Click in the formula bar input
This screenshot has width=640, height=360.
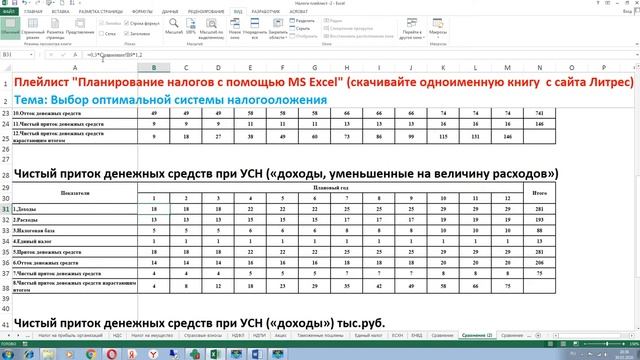(x=359, y=55)
